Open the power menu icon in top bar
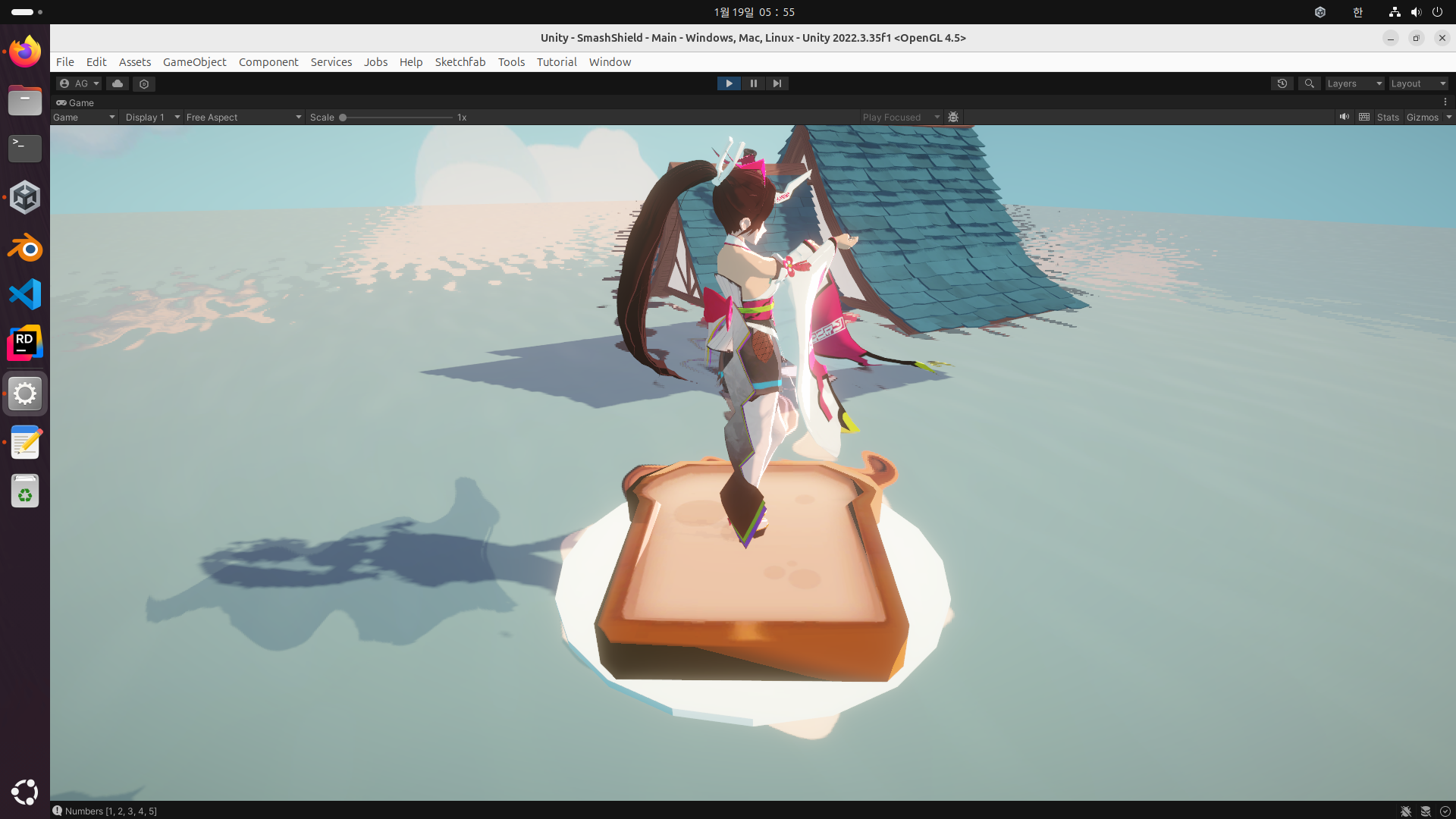Image resolution: width=1456 pixels, height=819 pixels. 1437,12
